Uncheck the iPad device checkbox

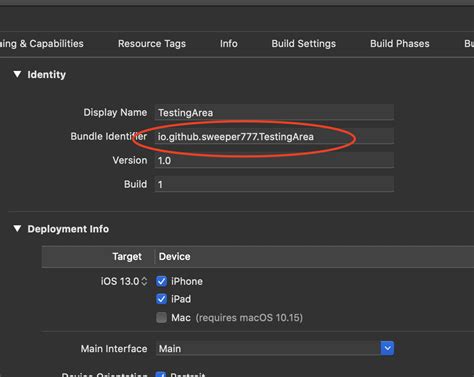(161, 299)
